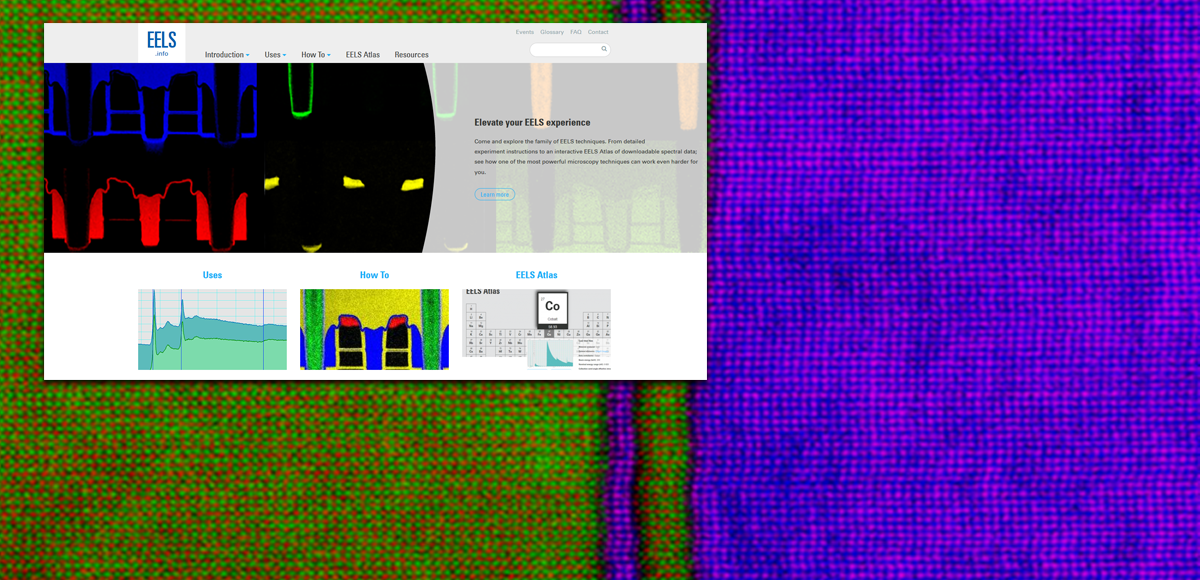Open the Introduction dropdown menu

(226, 55)
